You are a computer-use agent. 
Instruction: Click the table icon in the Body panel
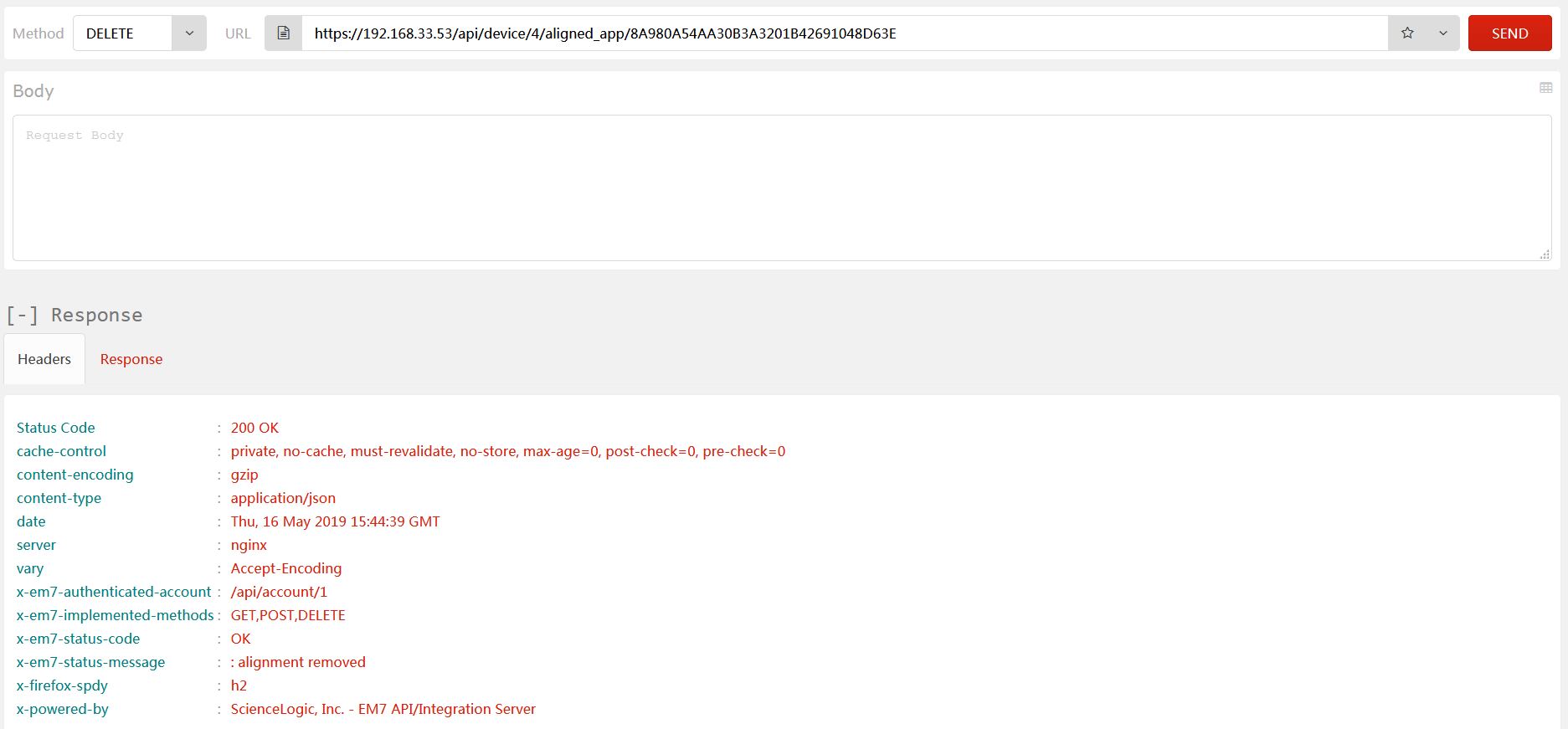1545,88
